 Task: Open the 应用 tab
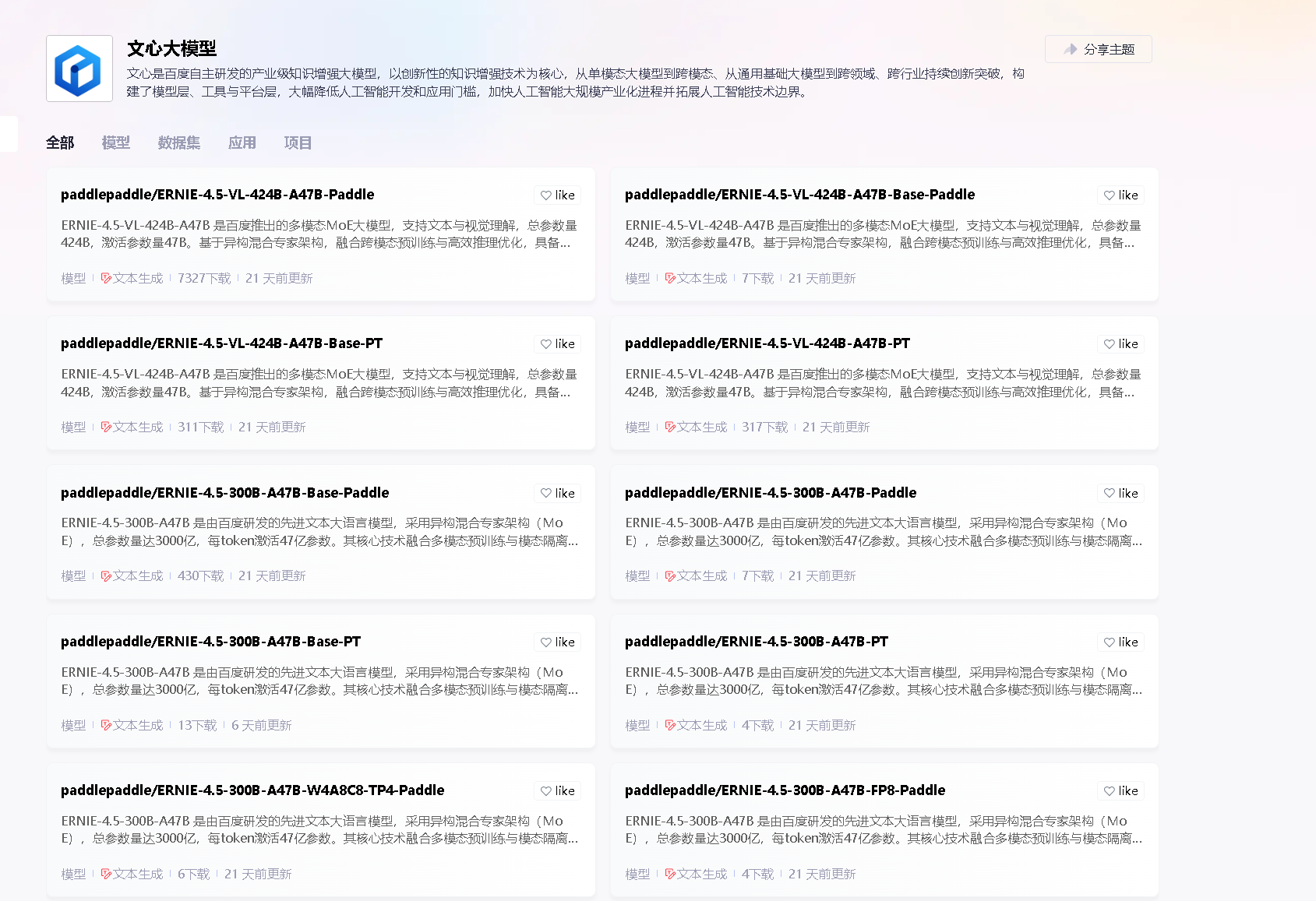(242, 143)
